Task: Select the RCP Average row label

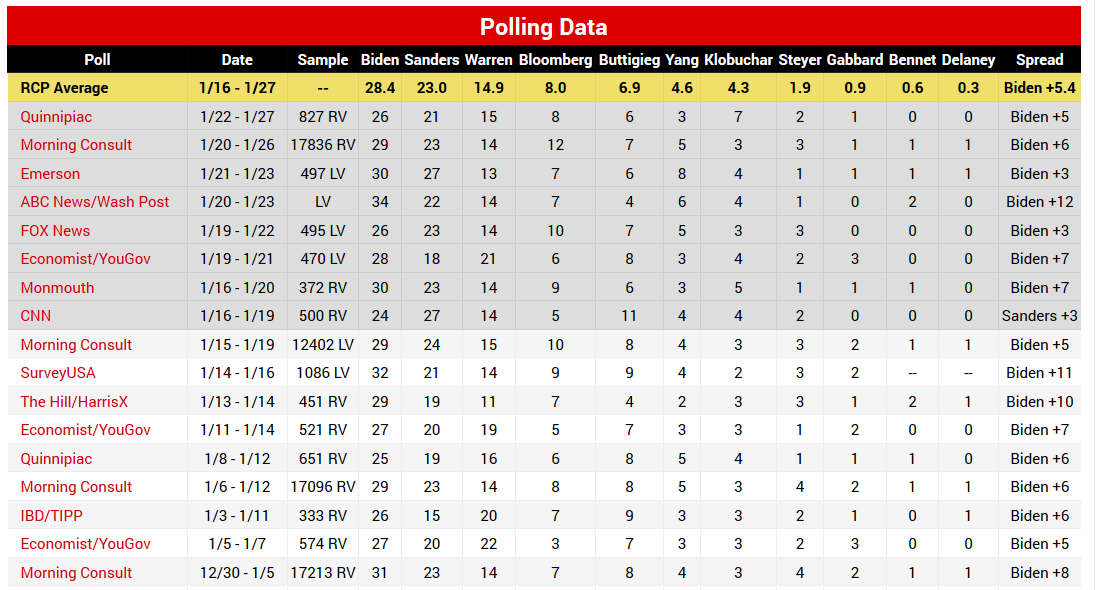Action: click(64, 88)
